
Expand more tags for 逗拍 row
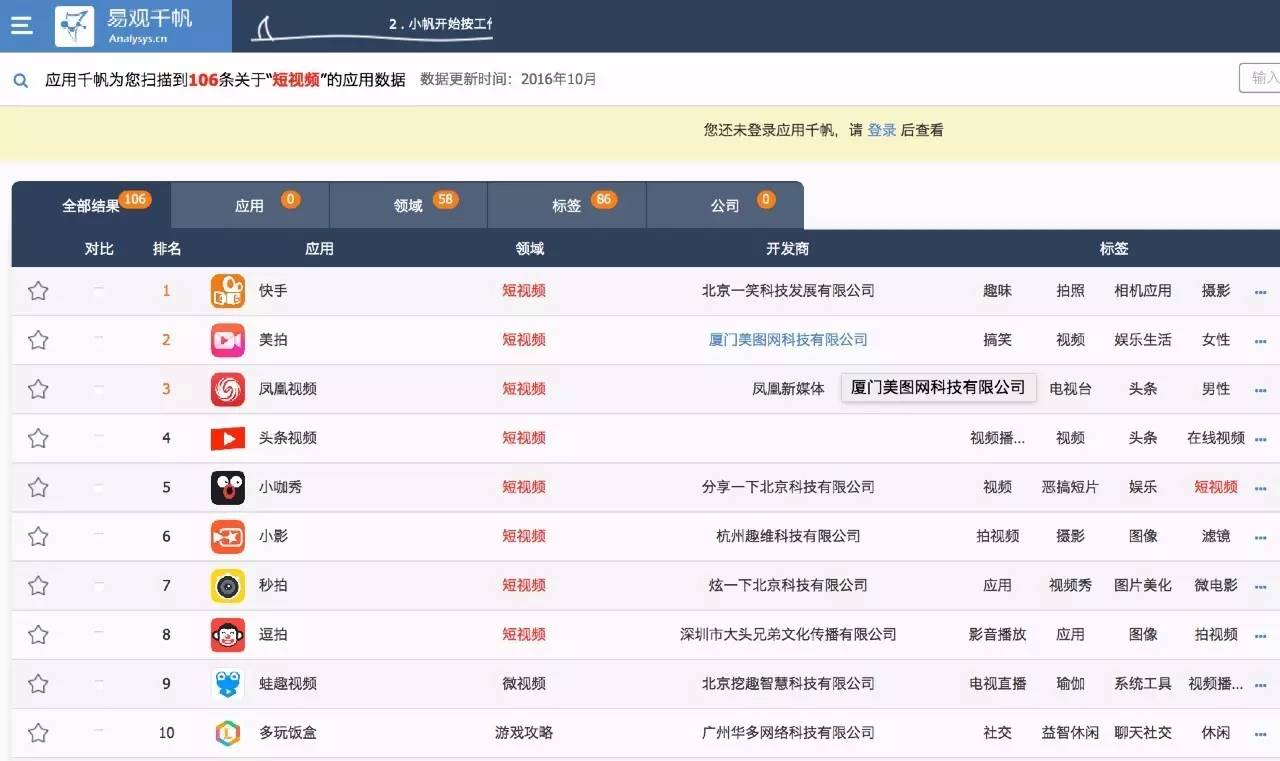pos(1260,636)
